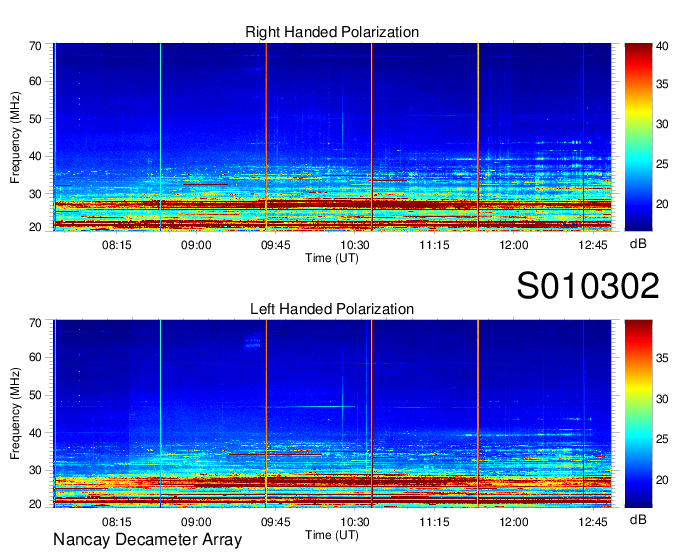Click the left-handed plot's color bar

(638, 414)
